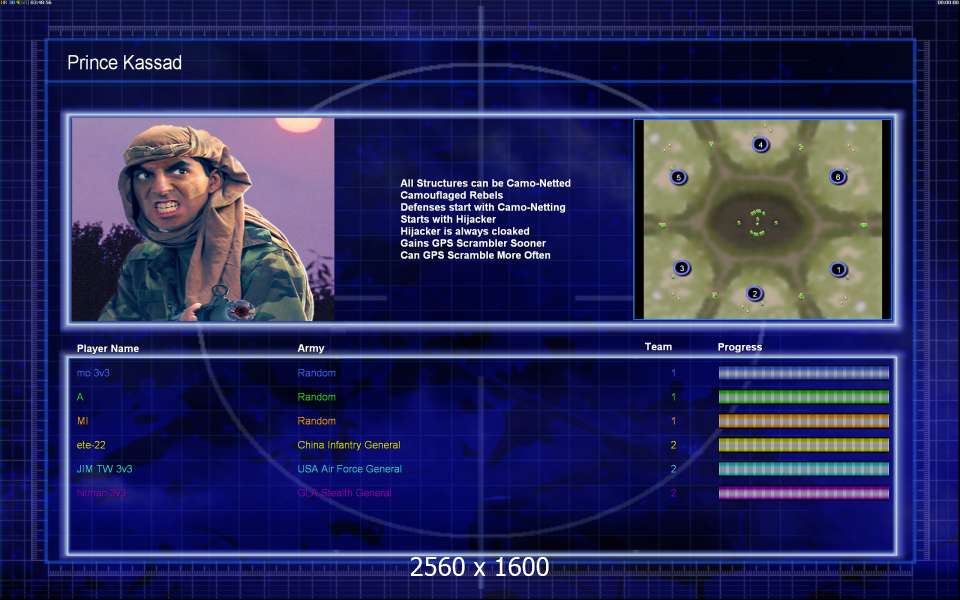Select start position marker 1 on minimap

838,269
